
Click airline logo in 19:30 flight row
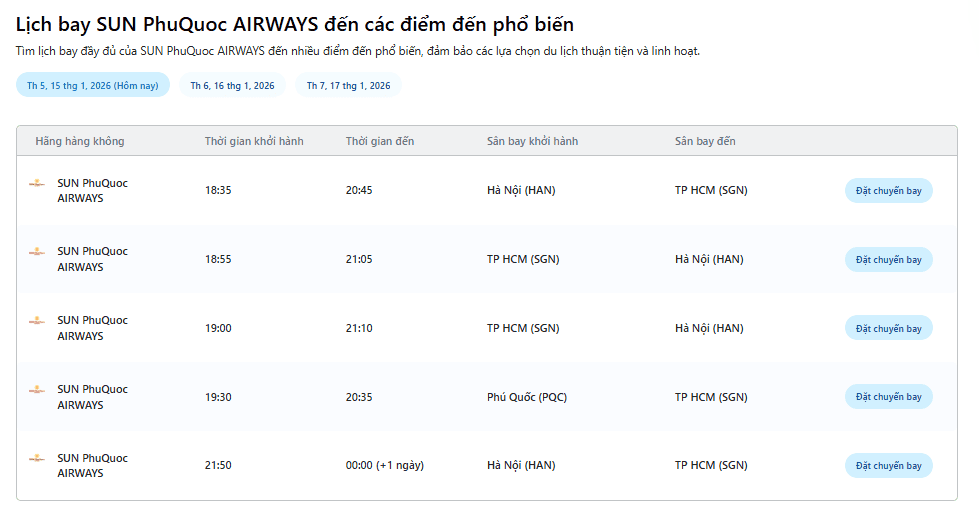[37, 389]
